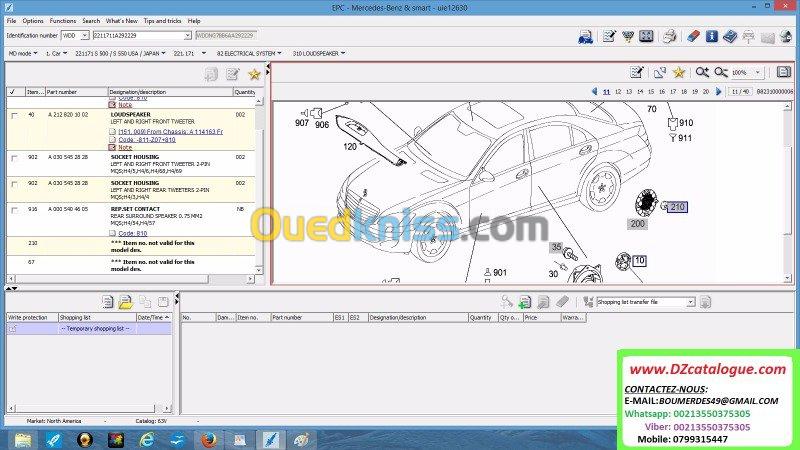Check the rear tweeters socket housing row

(14, 184)
